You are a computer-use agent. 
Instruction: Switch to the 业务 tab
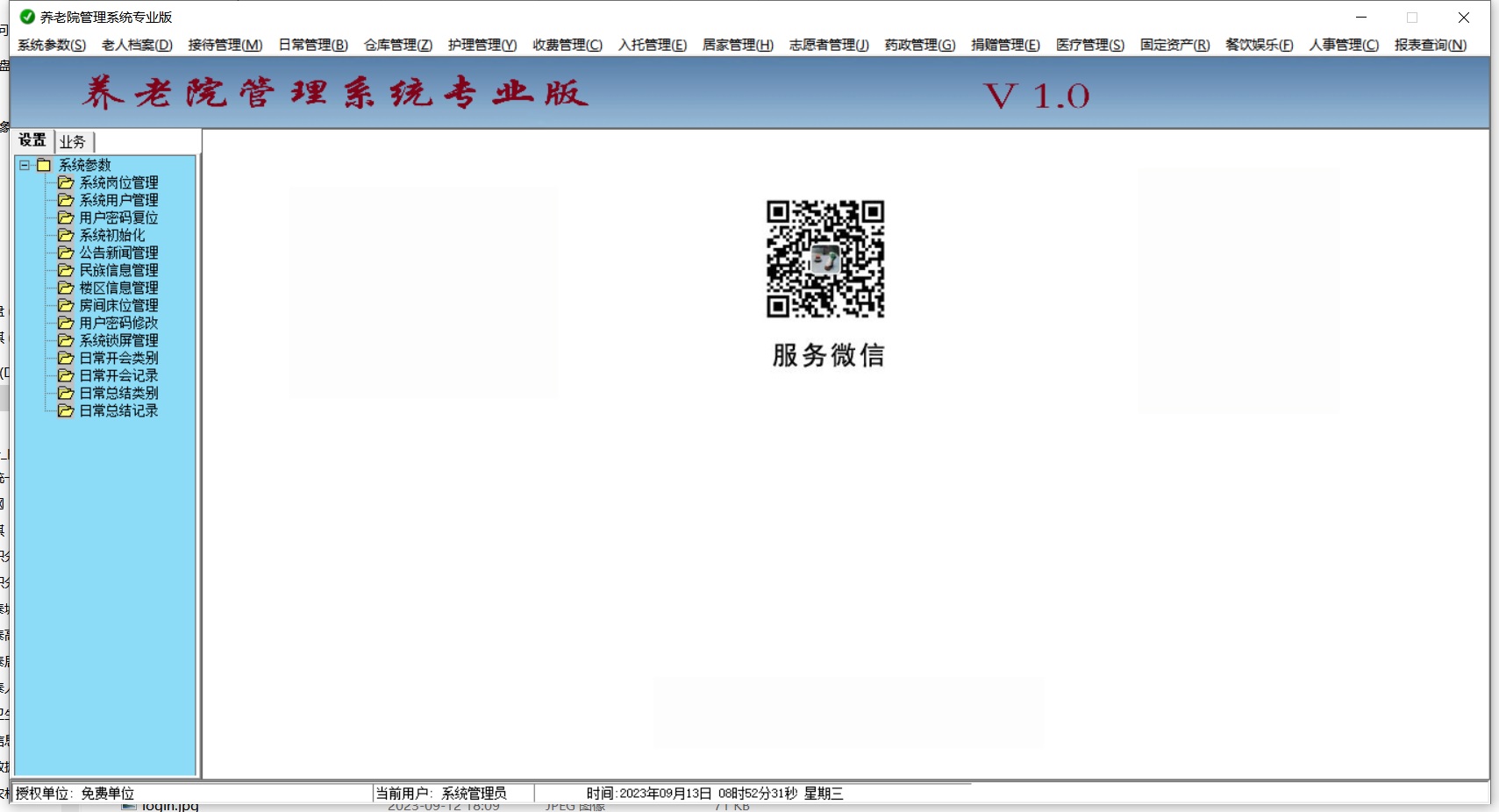coord(73,141)
